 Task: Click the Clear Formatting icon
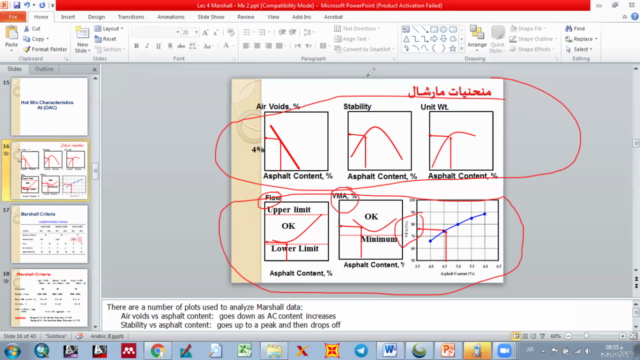tap(231, 32)
